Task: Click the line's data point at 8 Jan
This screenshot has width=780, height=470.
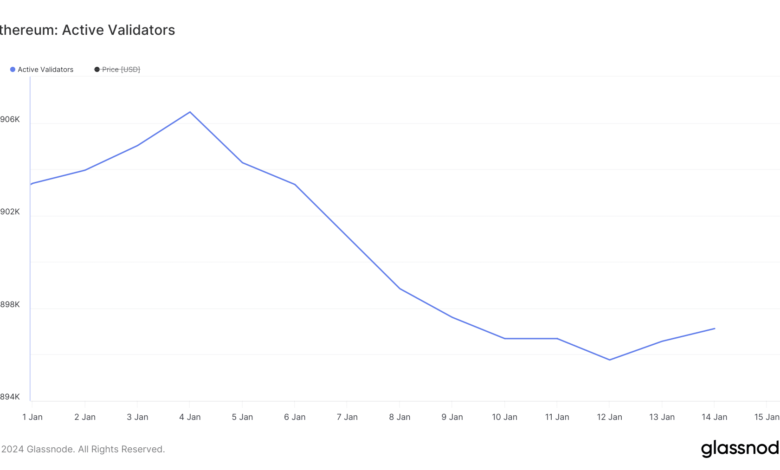Action: pos(400,289)
